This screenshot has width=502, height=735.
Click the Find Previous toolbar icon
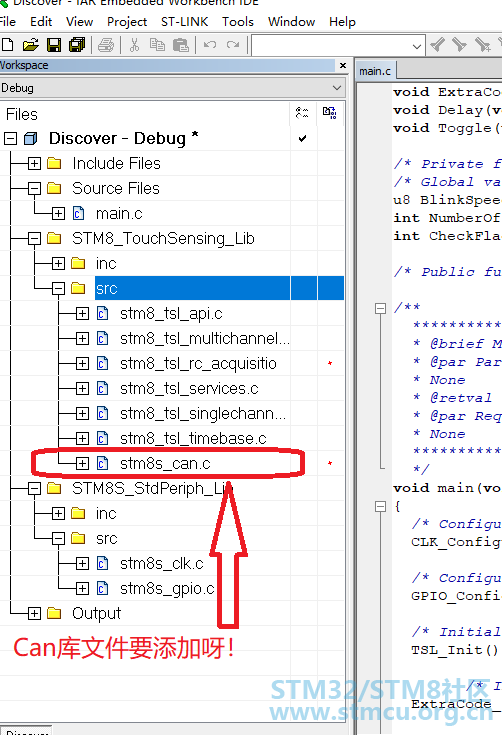(x=437, y=45)
